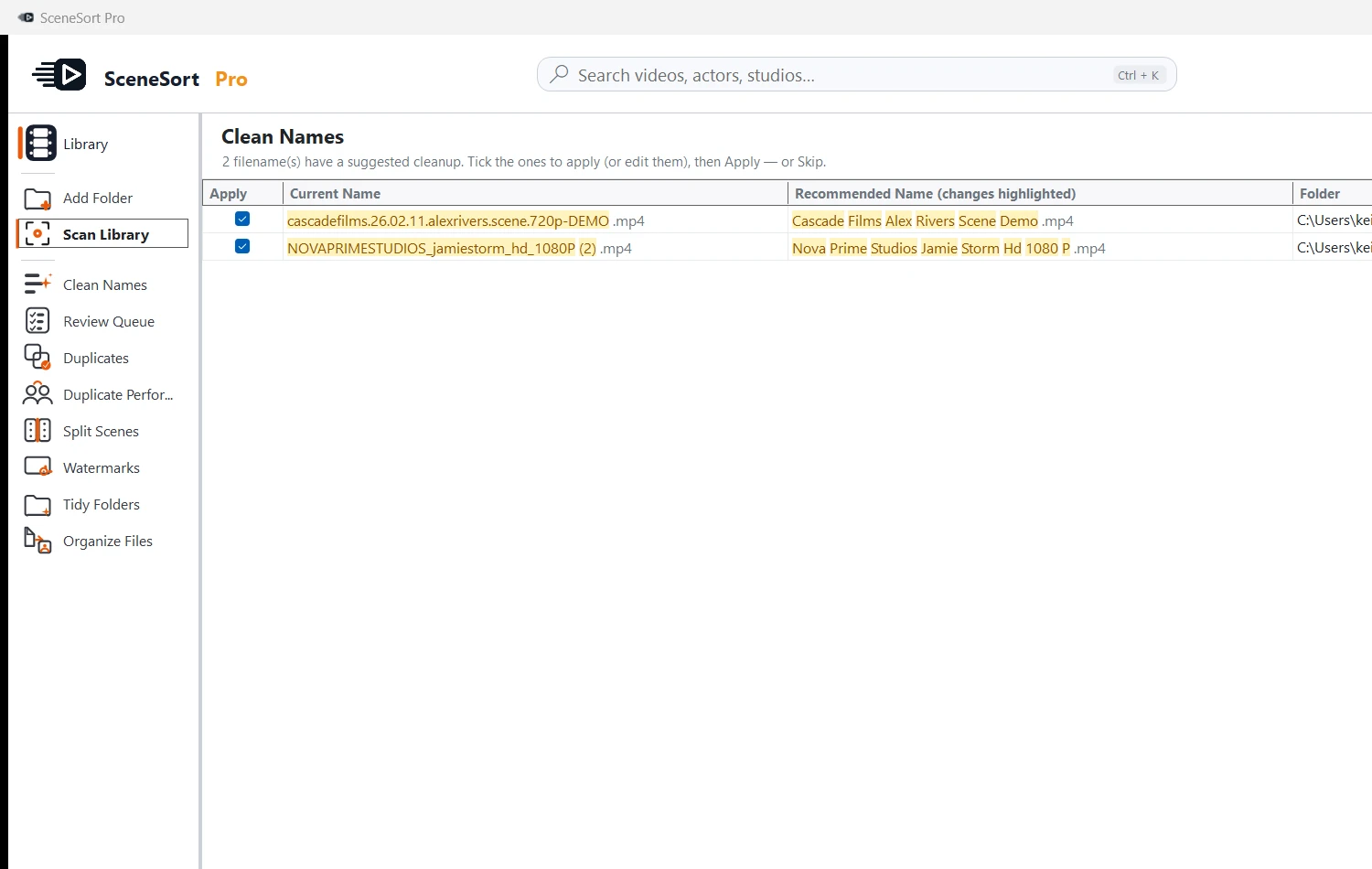Select Scan Library in the sidebar
1372x869 pixels.
[106, 235]
